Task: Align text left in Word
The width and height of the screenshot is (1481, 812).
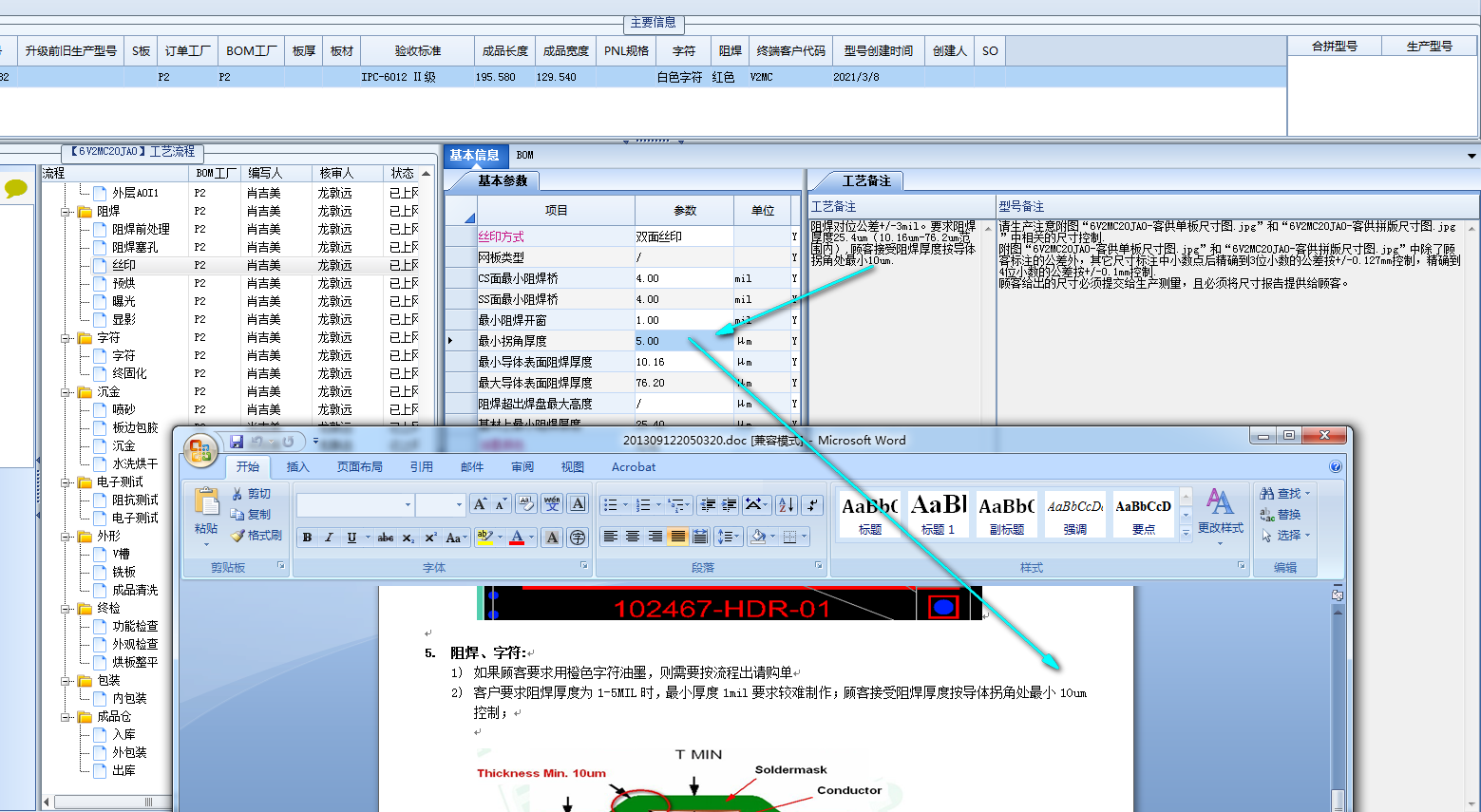Action: coord(610,537)
